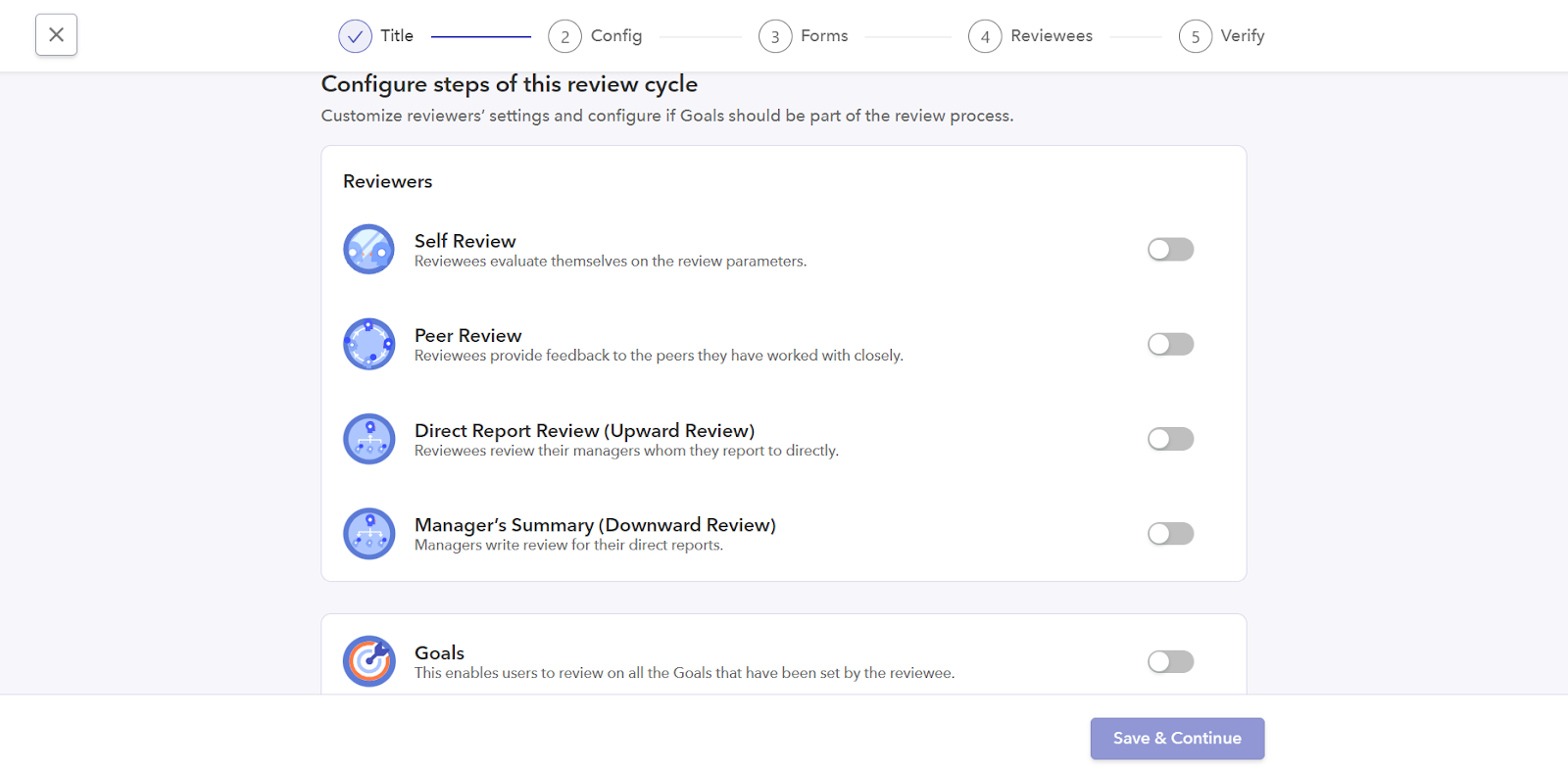Click 'Reviewees provide feedback to the peers' text
Screen dimensions: 1568x769
coord(659,356)
